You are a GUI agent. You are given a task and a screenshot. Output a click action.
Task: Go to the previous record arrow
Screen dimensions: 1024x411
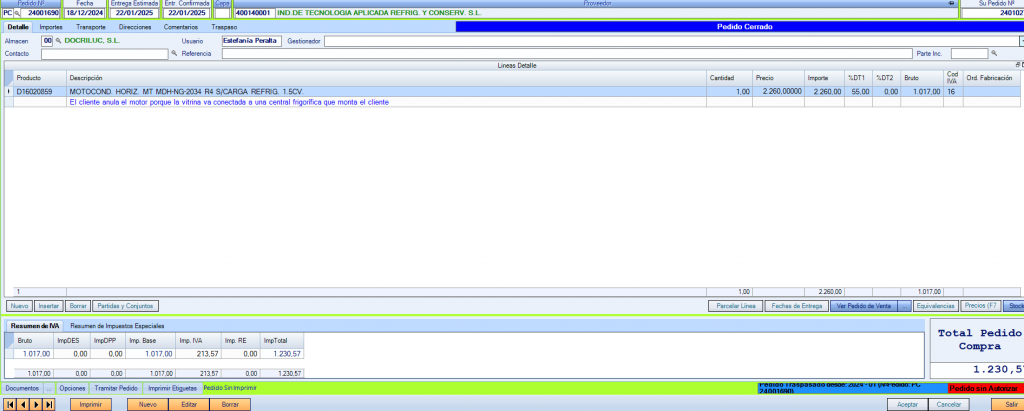pyautogui.click(x=24, y=404)
